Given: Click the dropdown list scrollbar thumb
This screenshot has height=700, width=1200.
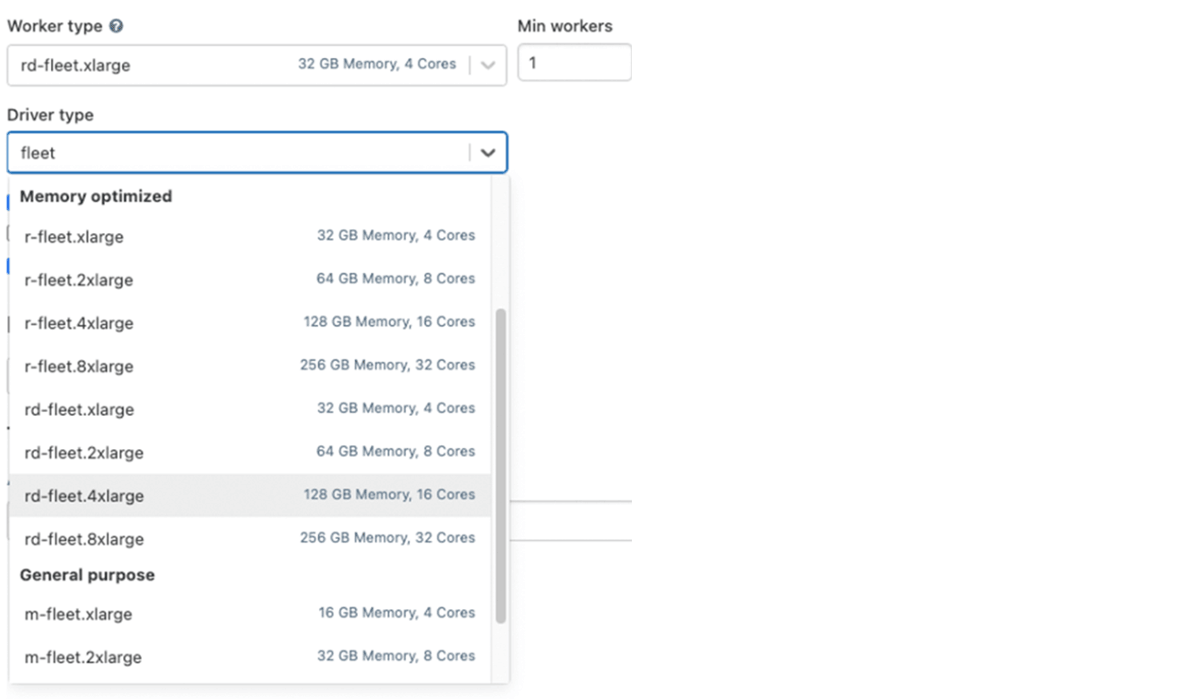Looking at the screenshot, I should [501, 465].
